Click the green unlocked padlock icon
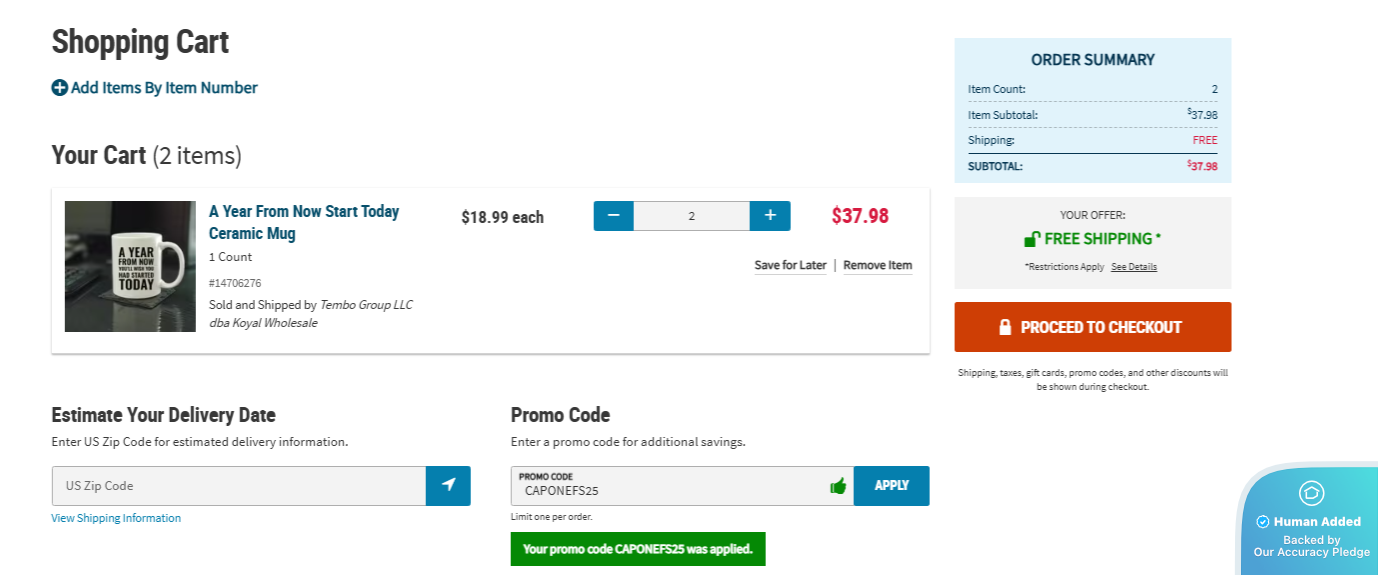1378x575 pixels. click(x=1032, y=239)
